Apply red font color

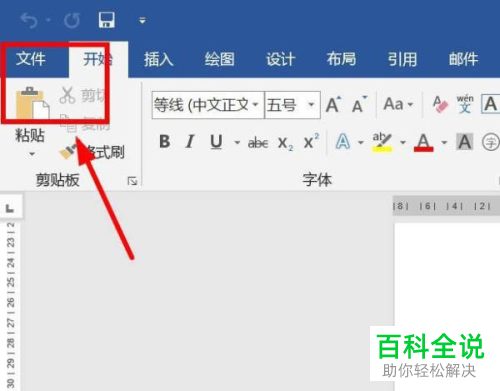pyautogui.click(x=424, y=142)
